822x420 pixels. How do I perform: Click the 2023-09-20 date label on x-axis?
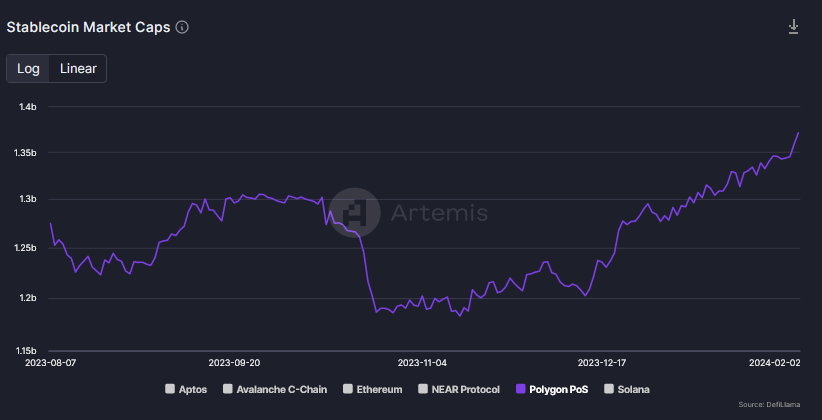click(235, 363)
